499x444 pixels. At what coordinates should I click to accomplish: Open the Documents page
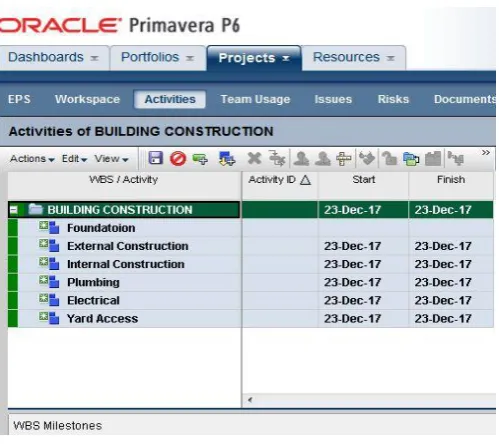click(x=465, y=99)
